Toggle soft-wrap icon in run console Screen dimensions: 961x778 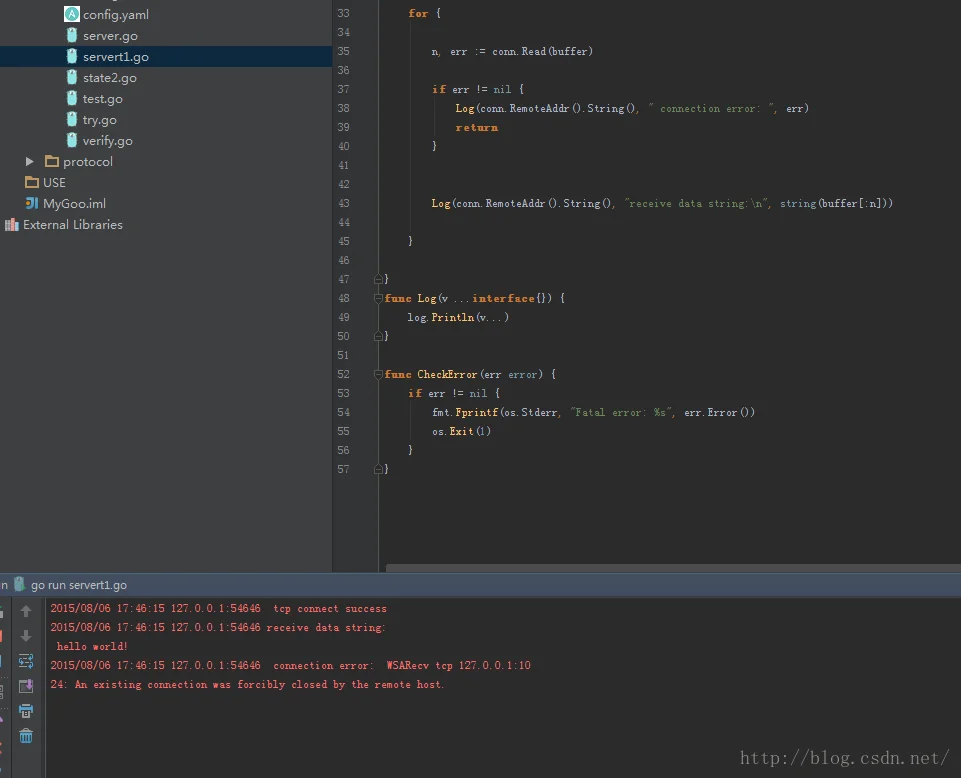(x=26, y=661)
